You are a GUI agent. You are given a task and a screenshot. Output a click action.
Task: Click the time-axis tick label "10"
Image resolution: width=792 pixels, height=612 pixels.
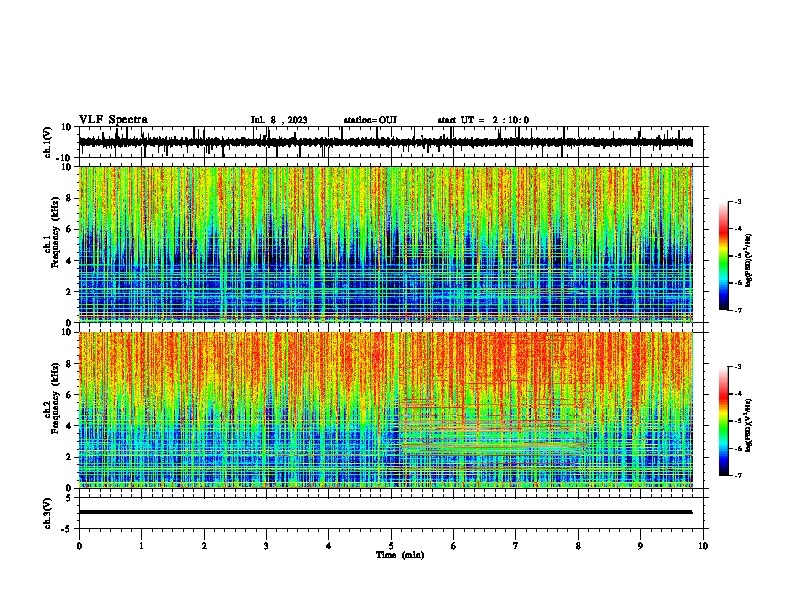(703, 546)
